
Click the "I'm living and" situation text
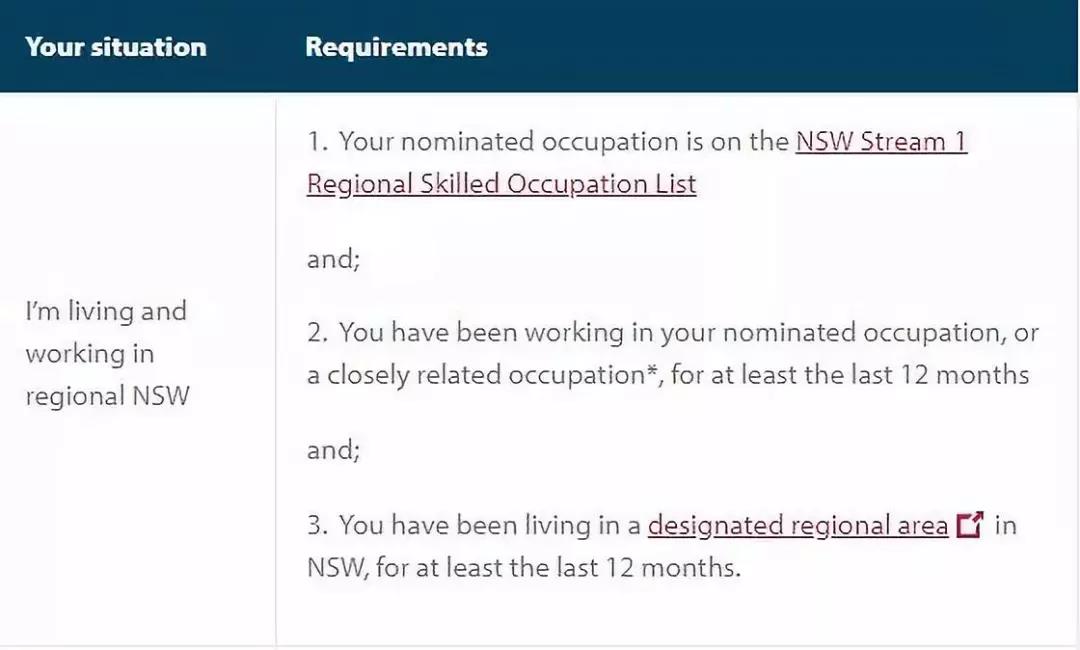point(106,311)
